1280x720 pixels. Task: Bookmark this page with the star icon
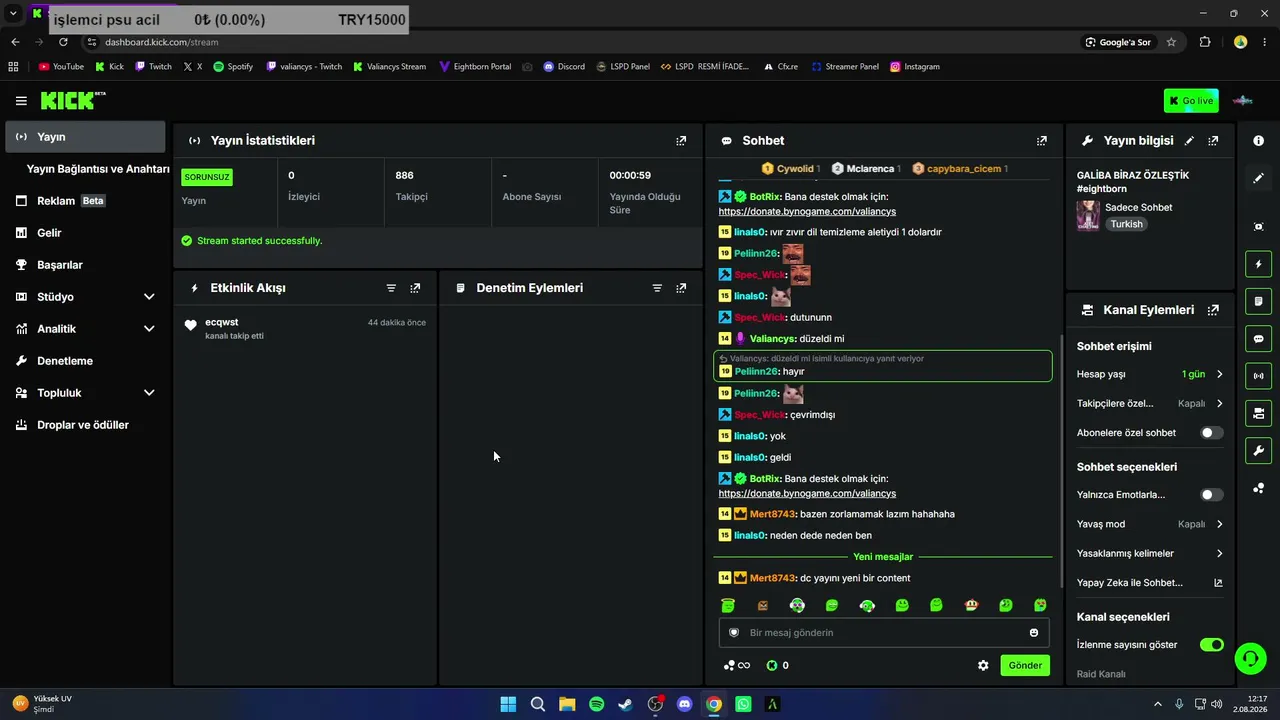pos(1171,42)
